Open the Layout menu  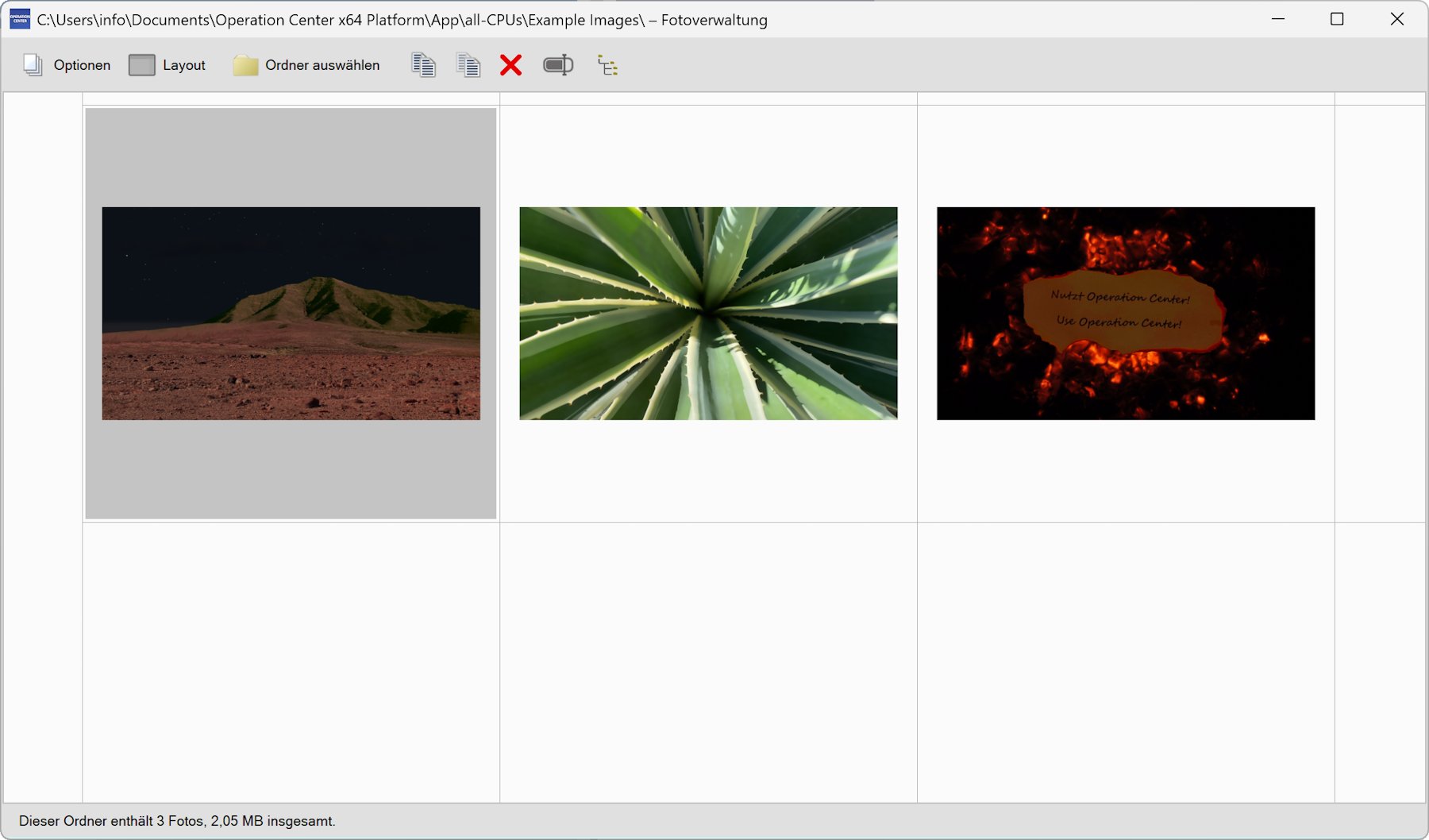click(168, 65)
